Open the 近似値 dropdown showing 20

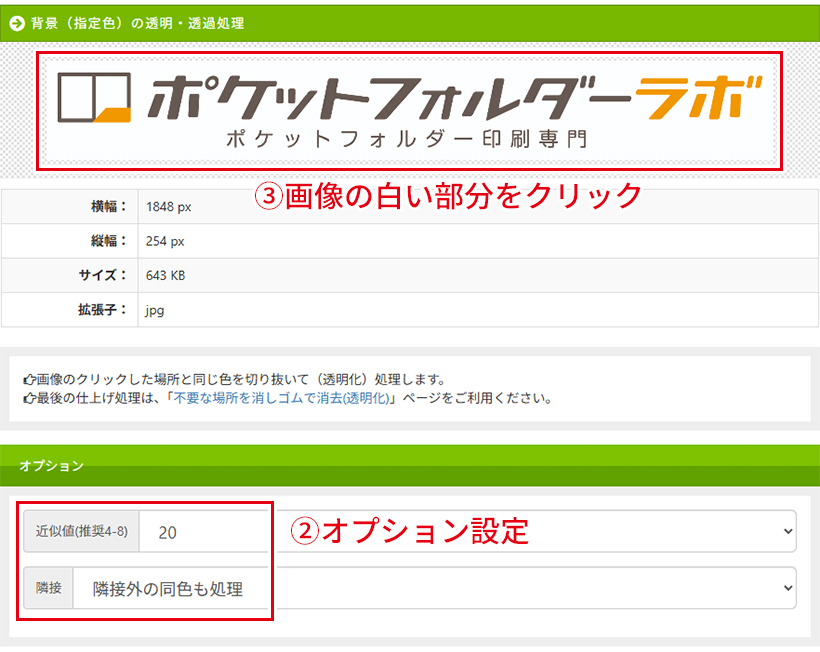[x=467, y=532]
